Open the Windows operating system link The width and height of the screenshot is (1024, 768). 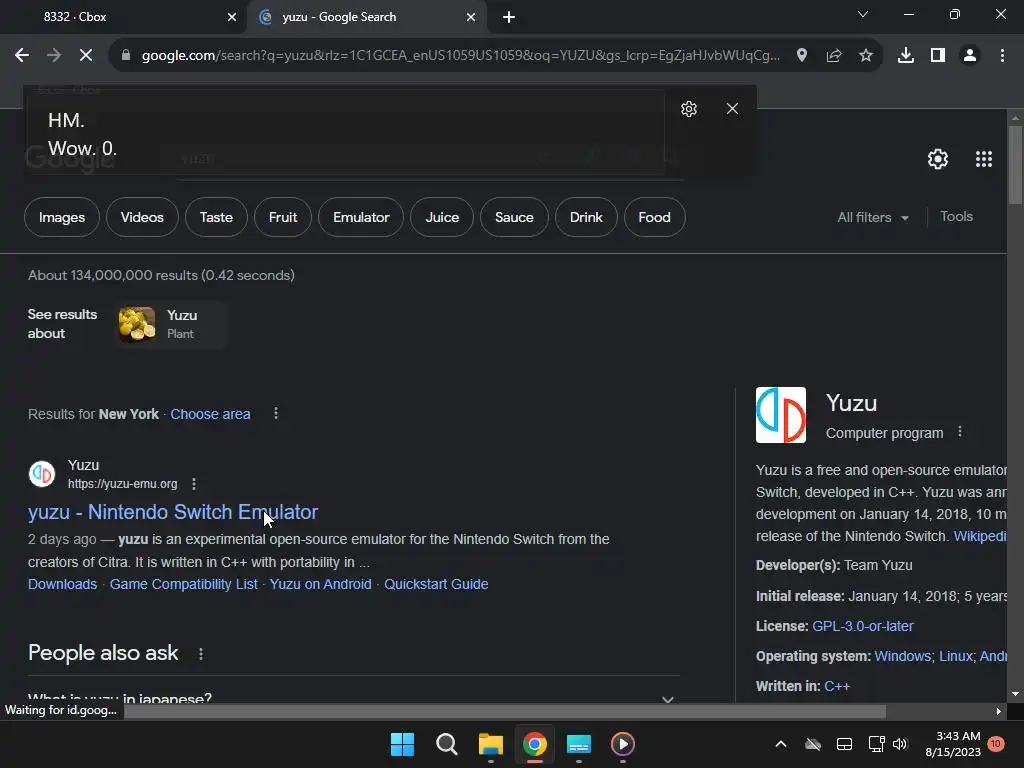point(903,656)
